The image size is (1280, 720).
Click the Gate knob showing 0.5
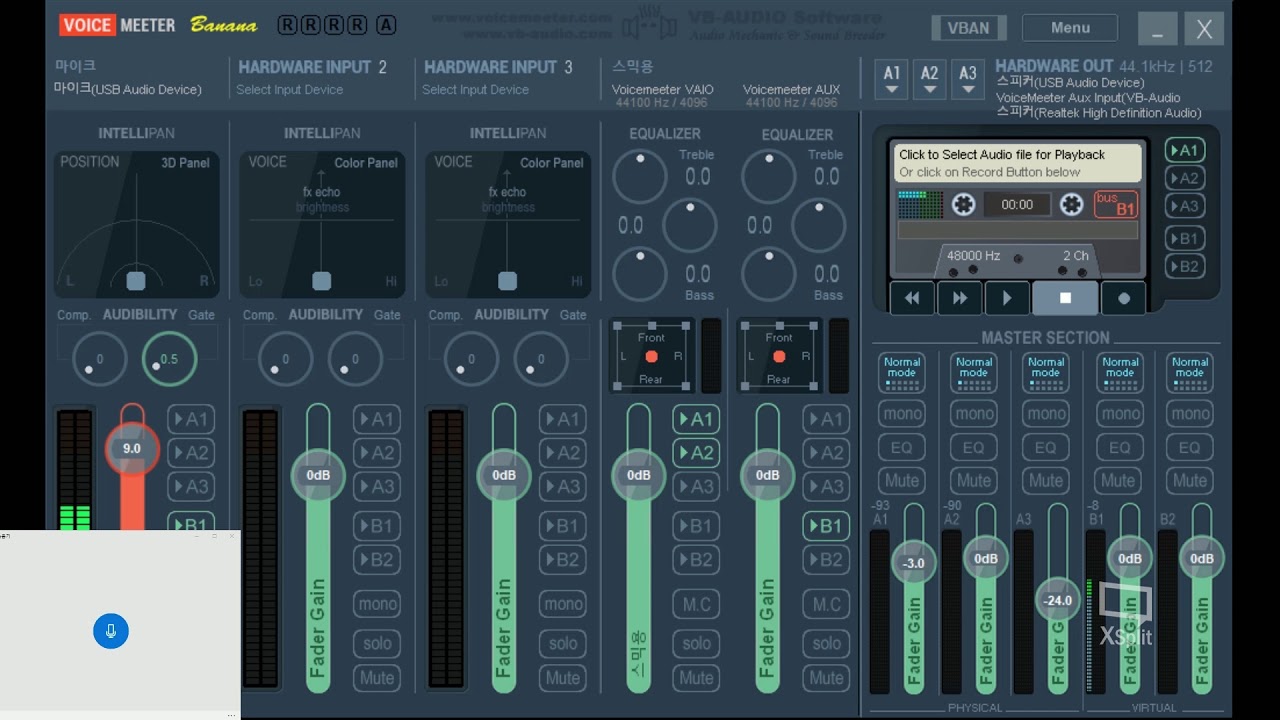169,359
